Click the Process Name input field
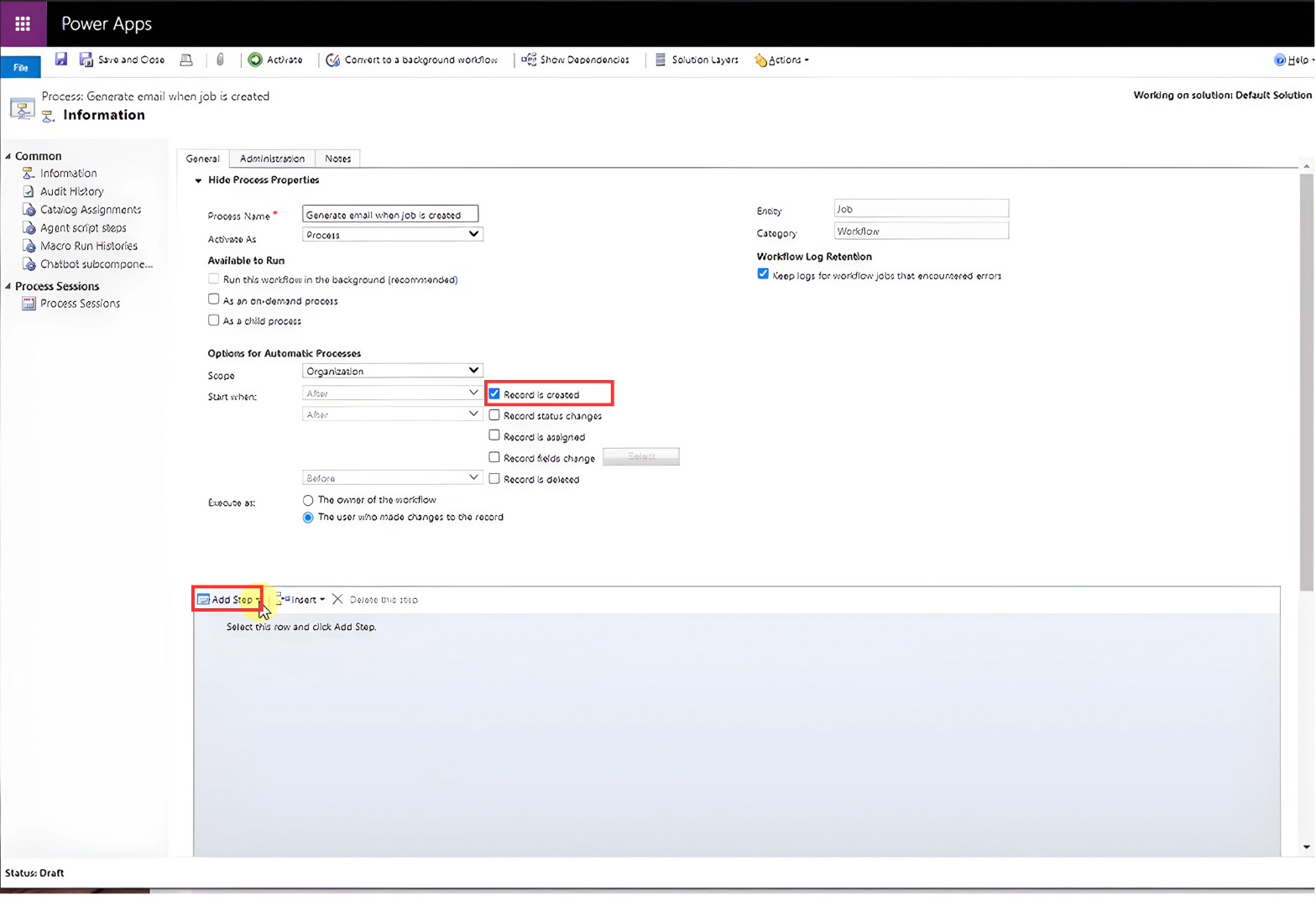The image size is (1316, 906). pos(390,214)
